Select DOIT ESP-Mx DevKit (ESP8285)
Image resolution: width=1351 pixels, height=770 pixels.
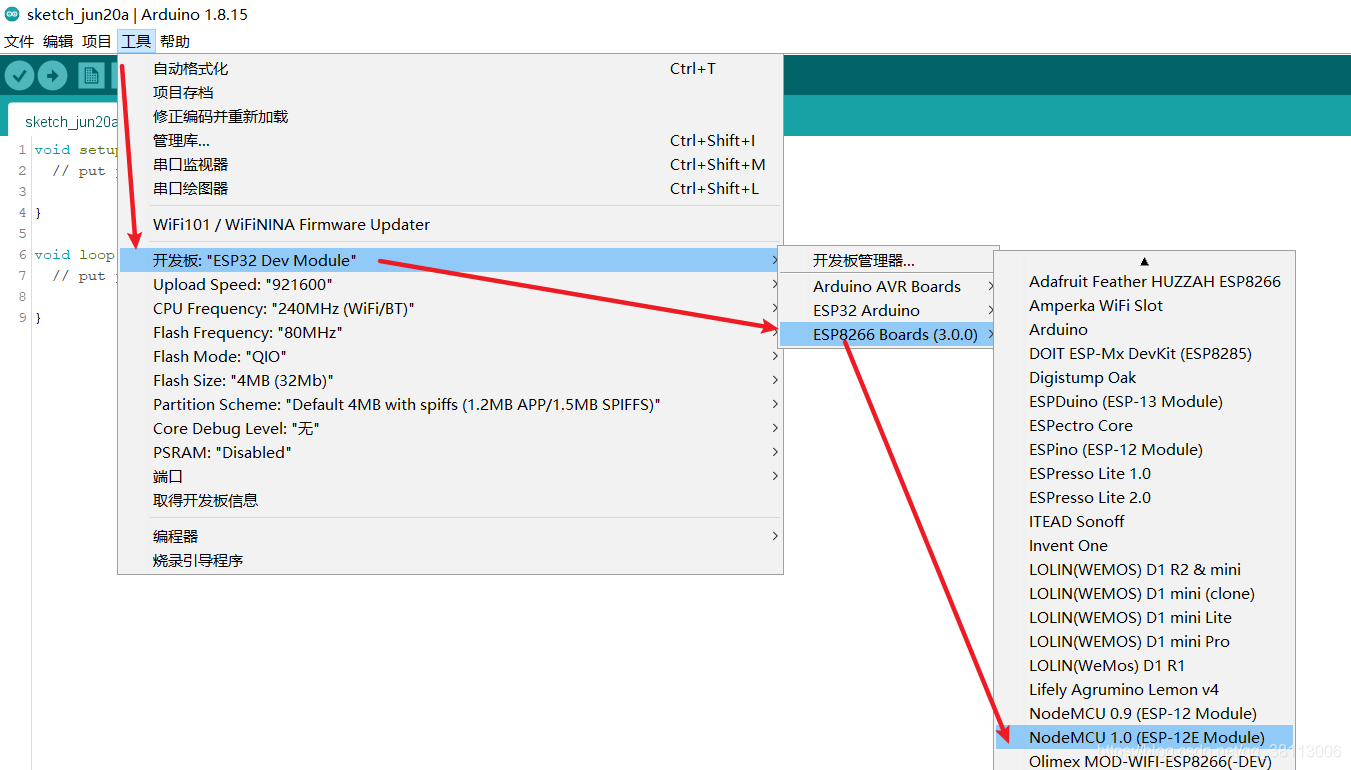1144,354
